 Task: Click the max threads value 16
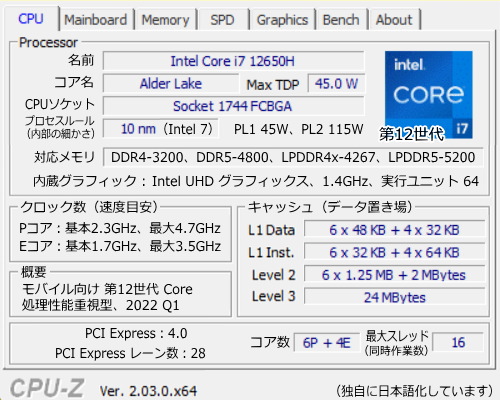pyautogui.click(x=458, y=342)
